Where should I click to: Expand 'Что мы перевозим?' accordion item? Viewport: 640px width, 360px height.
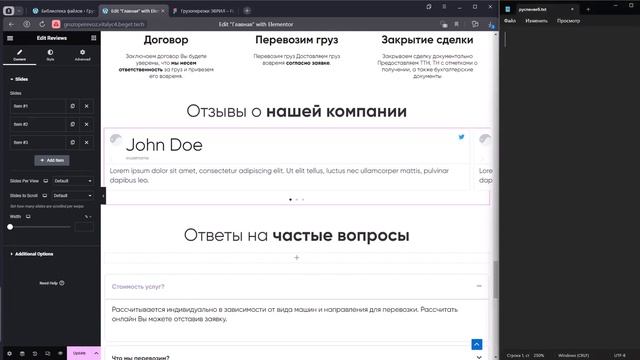click(x=297, y=357)
